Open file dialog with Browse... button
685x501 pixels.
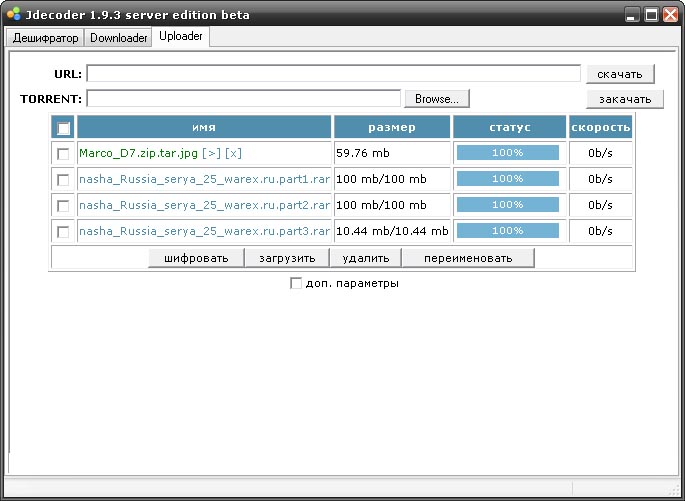[x=436, y=99]
